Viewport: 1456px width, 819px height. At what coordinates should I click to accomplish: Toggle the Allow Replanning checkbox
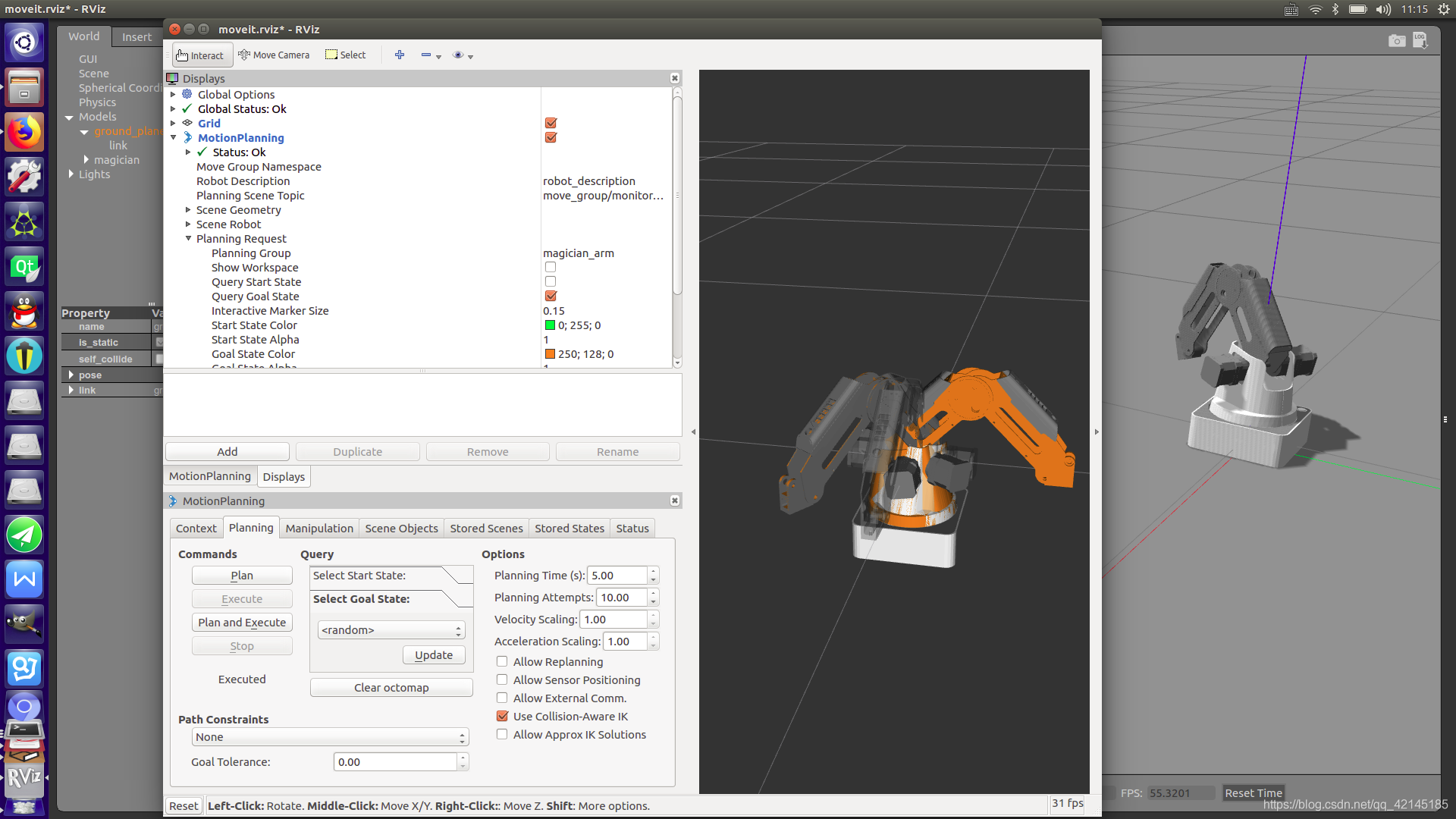pyautogui.click(x=502, y=662)
